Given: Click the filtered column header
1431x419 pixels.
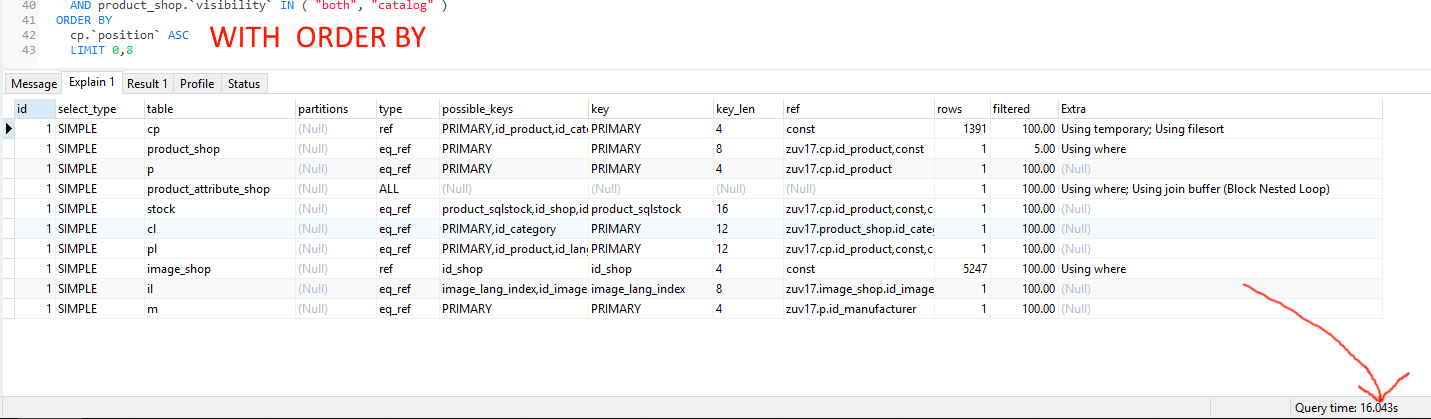Looking at the screenshot, I should [1011, 108].
